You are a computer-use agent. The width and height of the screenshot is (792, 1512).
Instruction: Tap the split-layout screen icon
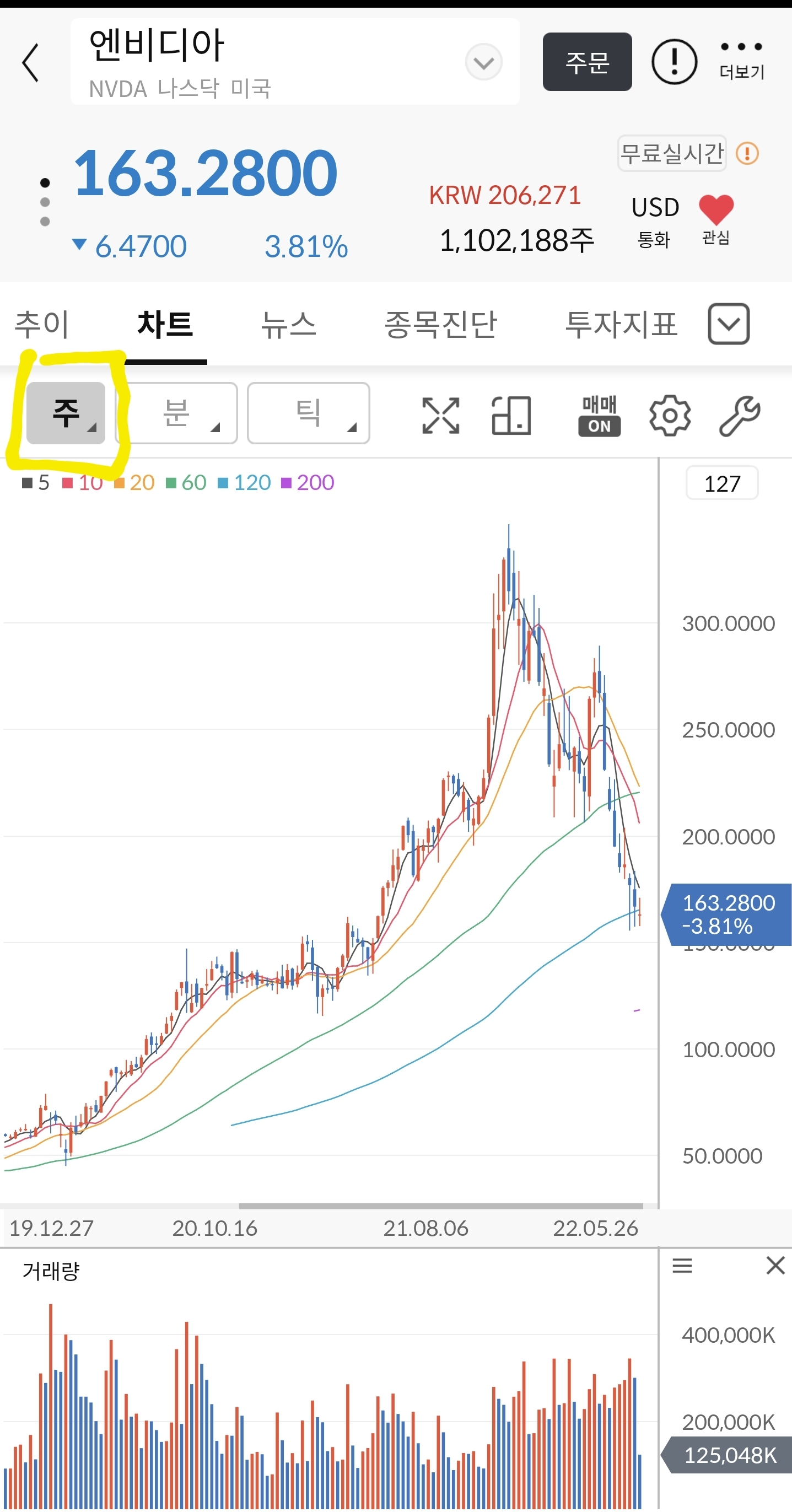pos(511,416)
